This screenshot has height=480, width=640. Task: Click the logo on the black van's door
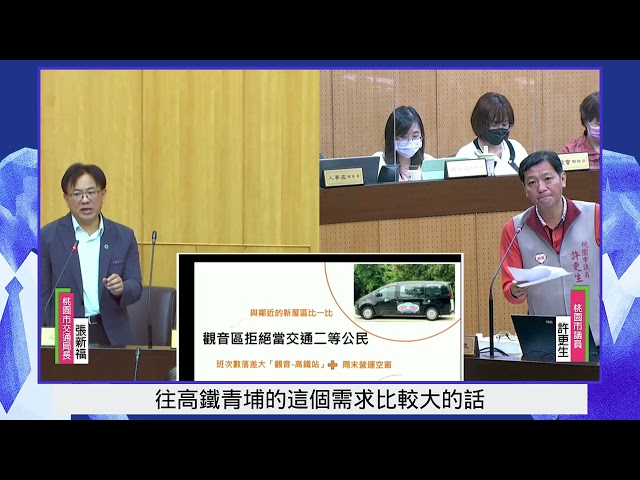408,308
